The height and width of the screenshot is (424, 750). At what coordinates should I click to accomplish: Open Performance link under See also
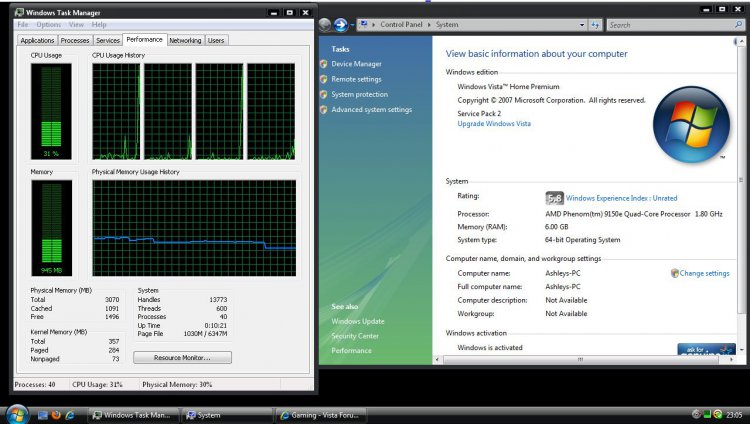(351, 350)
